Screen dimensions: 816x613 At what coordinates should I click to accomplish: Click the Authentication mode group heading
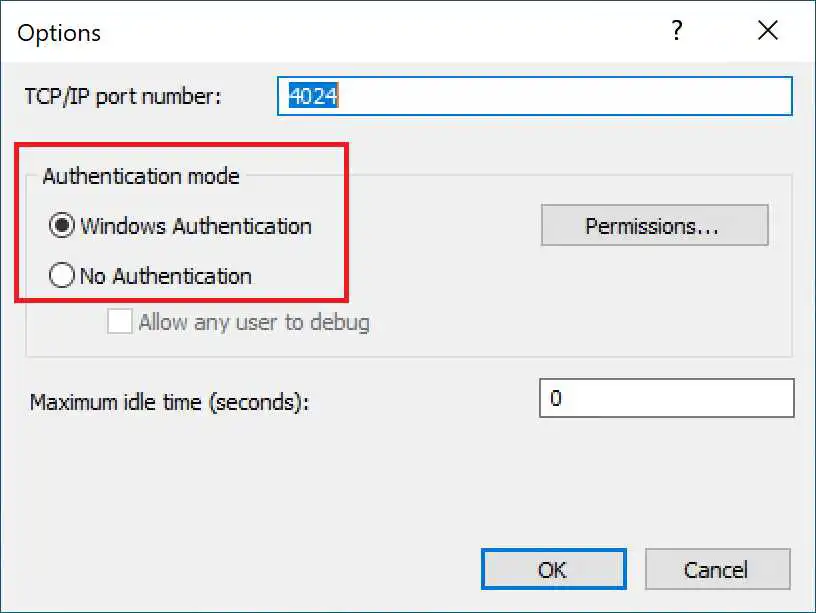[x=140, y=176]
